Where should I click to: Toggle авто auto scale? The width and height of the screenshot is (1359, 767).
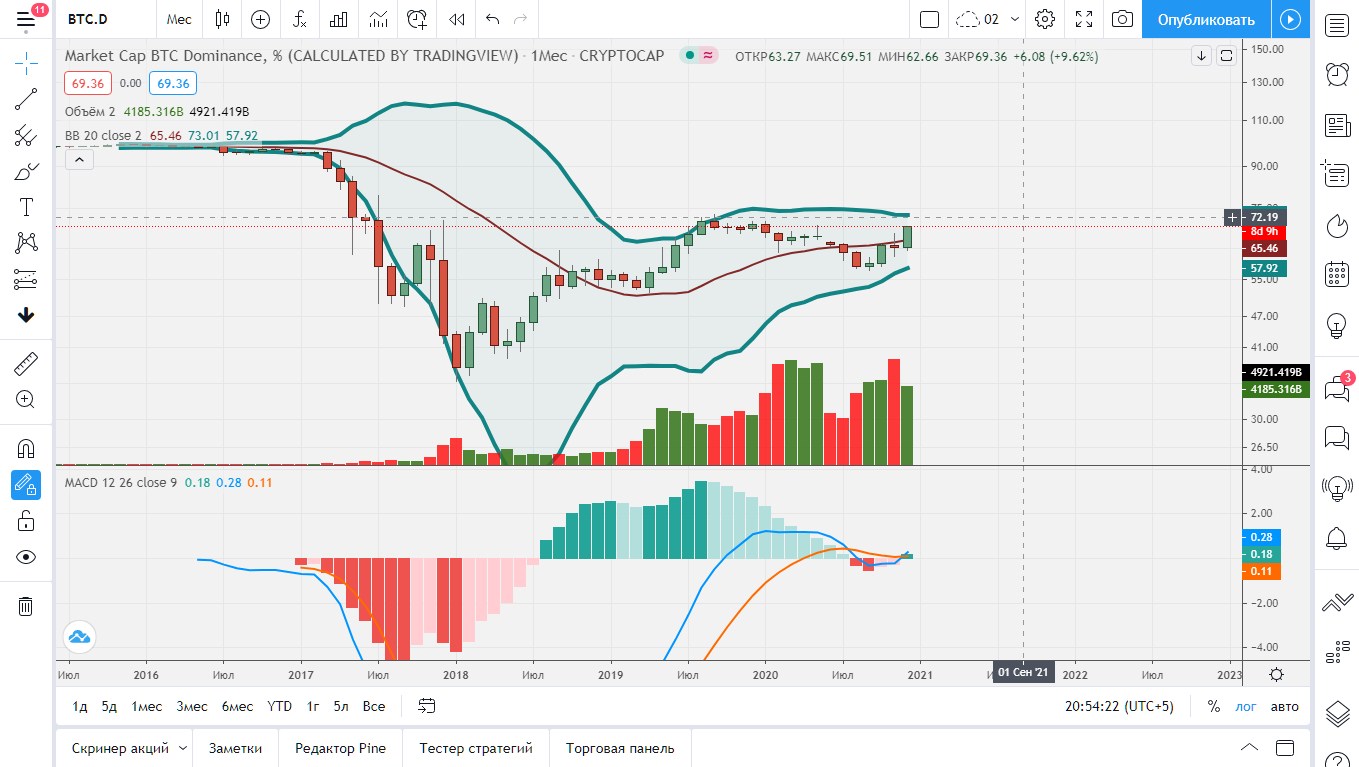click(1285, 706)
